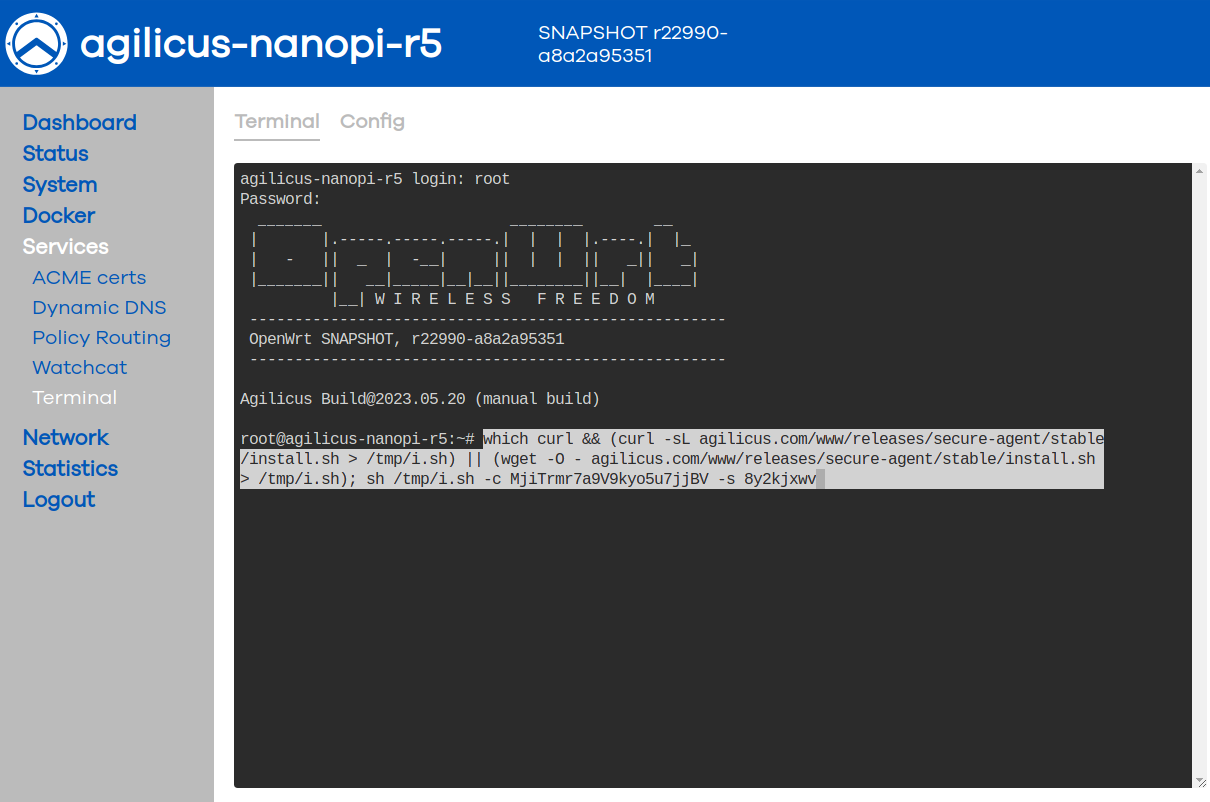
Task: Log out using the Logout link
Action: [59, 499]
